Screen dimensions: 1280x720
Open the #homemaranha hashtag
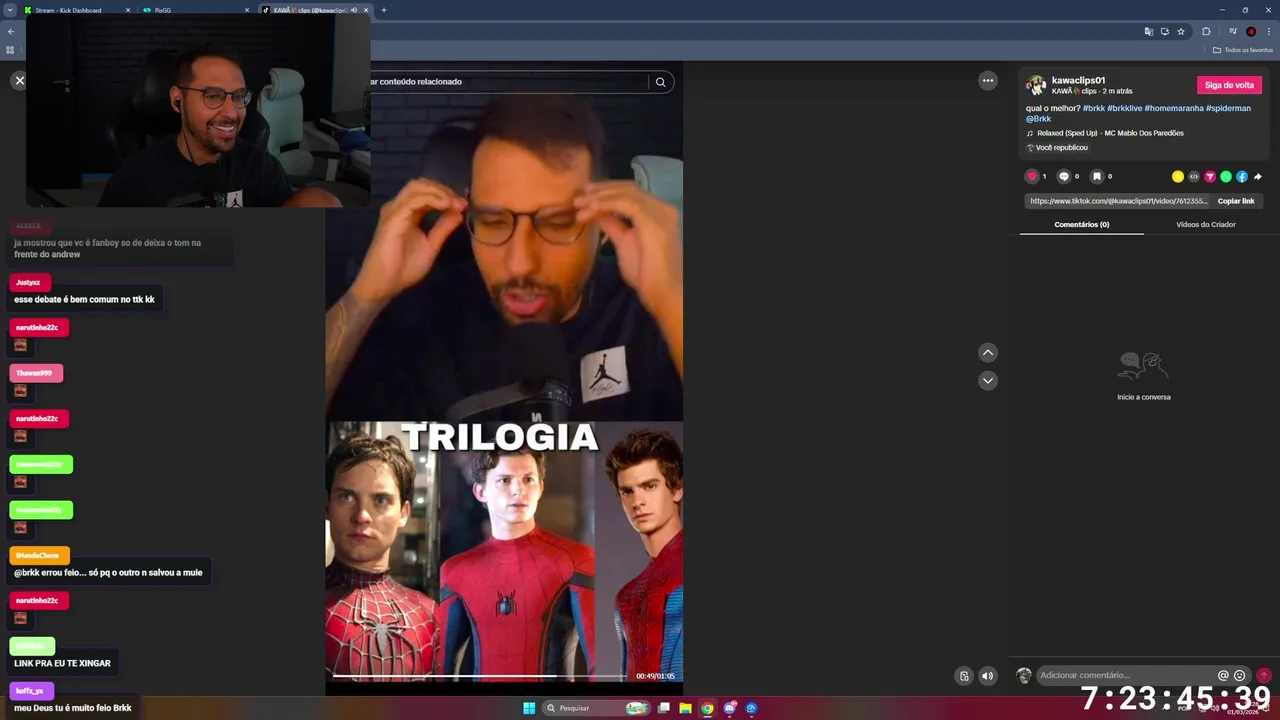1174,108
